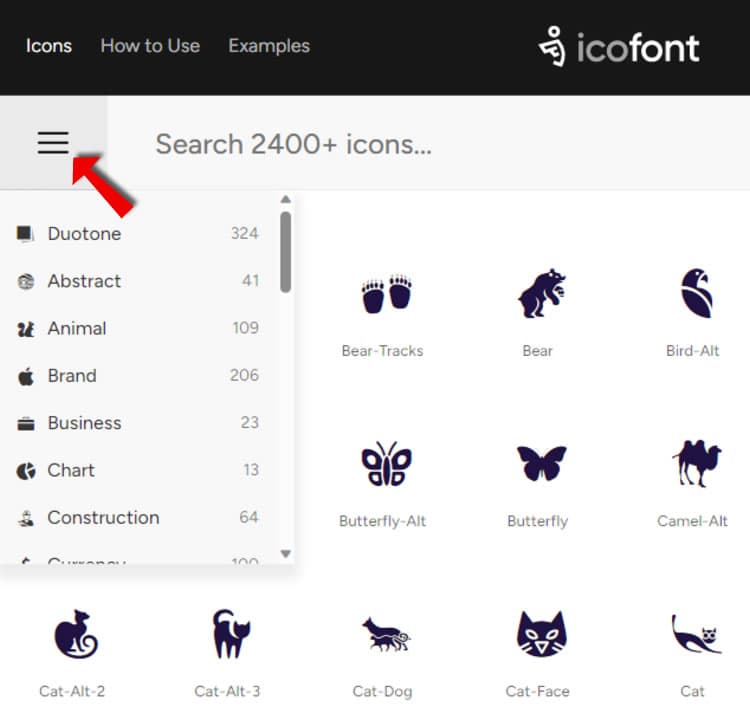Choose the Butterfly-Alt icon
This screenshot has width=750, height=720.
386,464
